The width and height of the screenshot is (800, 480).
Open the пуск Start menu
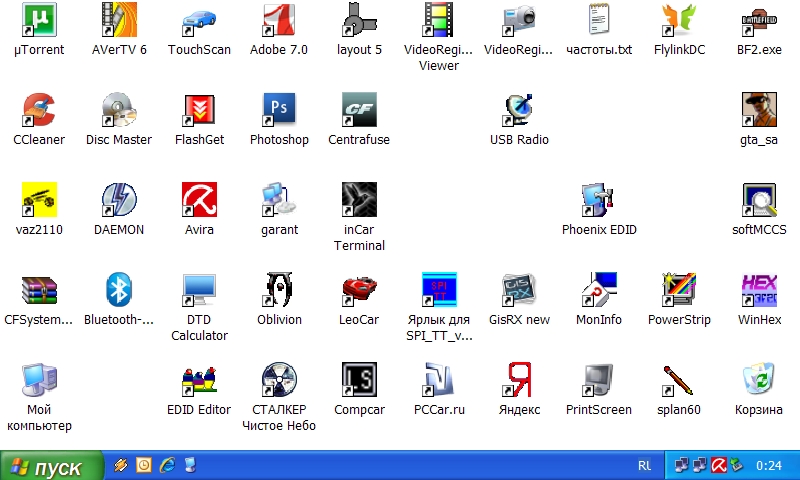pyautogui.click(x=52, y=466)
